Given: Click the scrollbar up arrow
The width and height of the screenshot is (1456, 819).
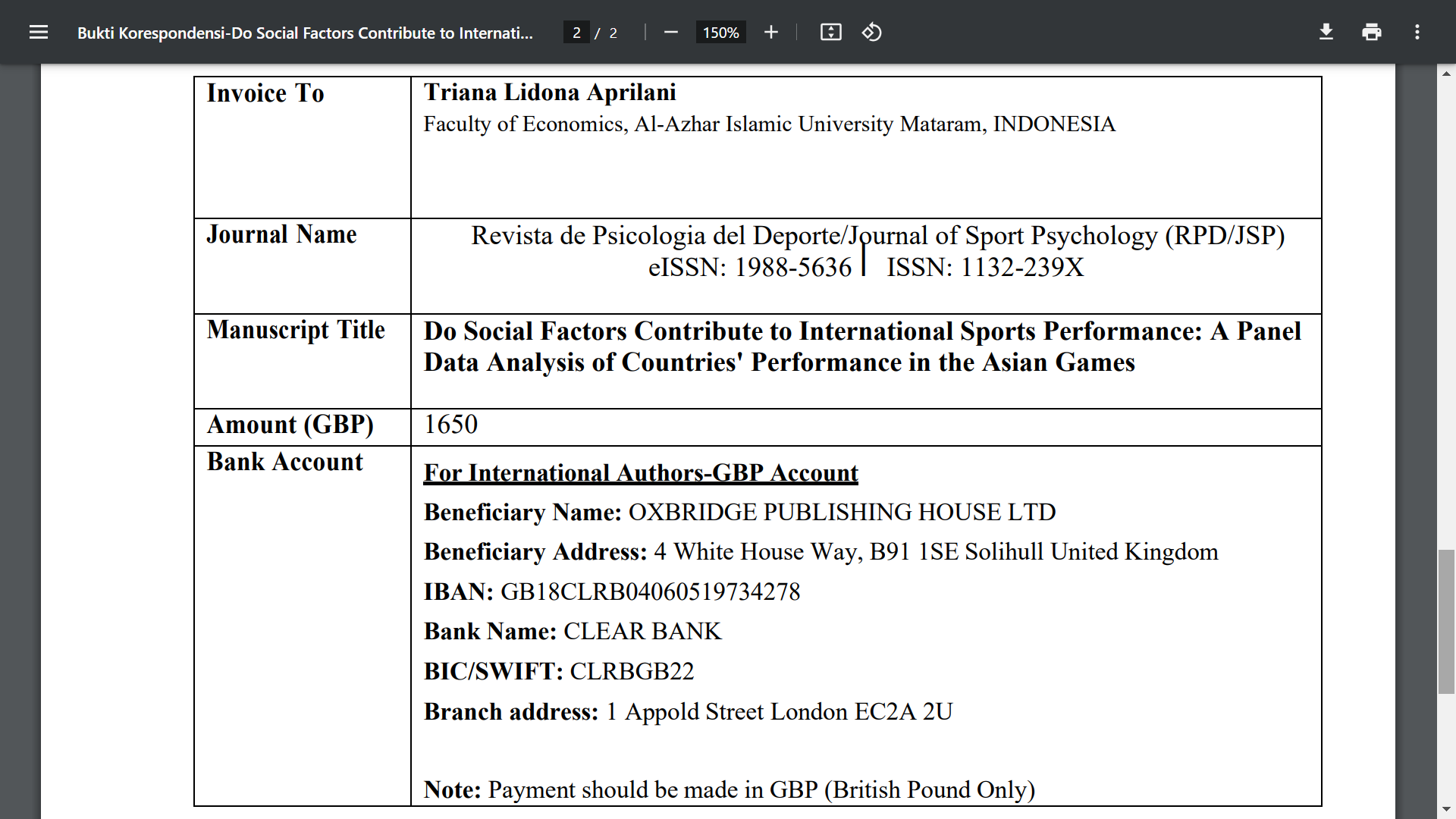Looking at the screenshot, I should click(x=1446, y=74).
